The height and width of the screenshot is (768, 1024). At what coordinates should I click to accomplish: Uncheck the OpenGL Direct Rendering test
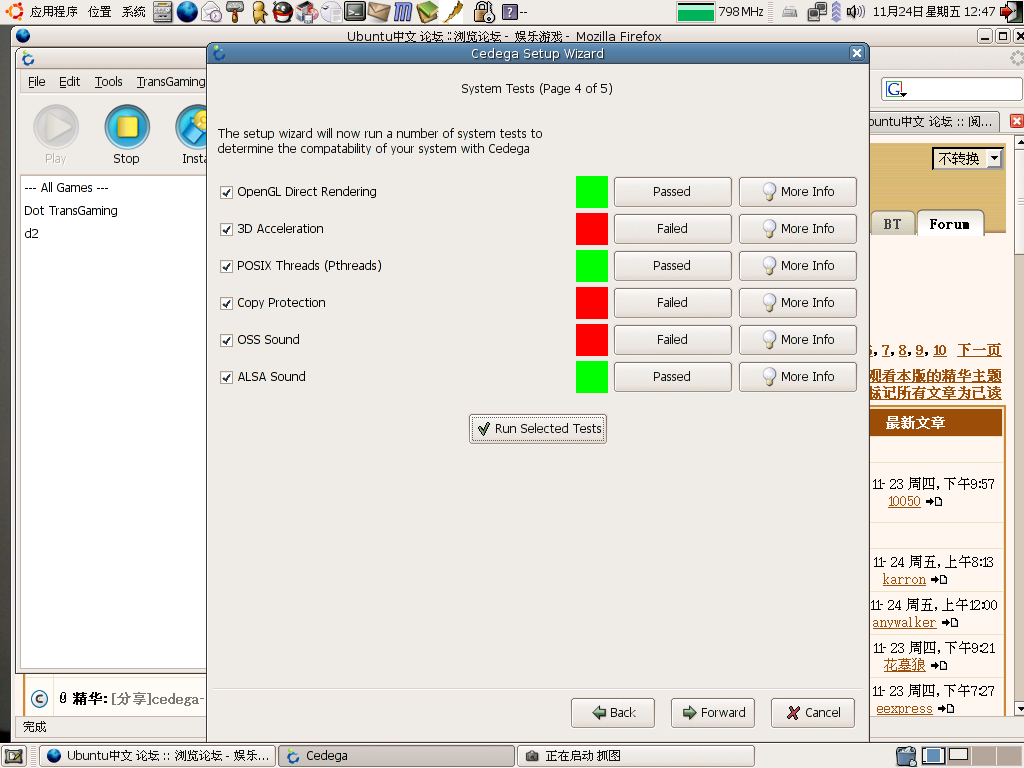[227, 192]
